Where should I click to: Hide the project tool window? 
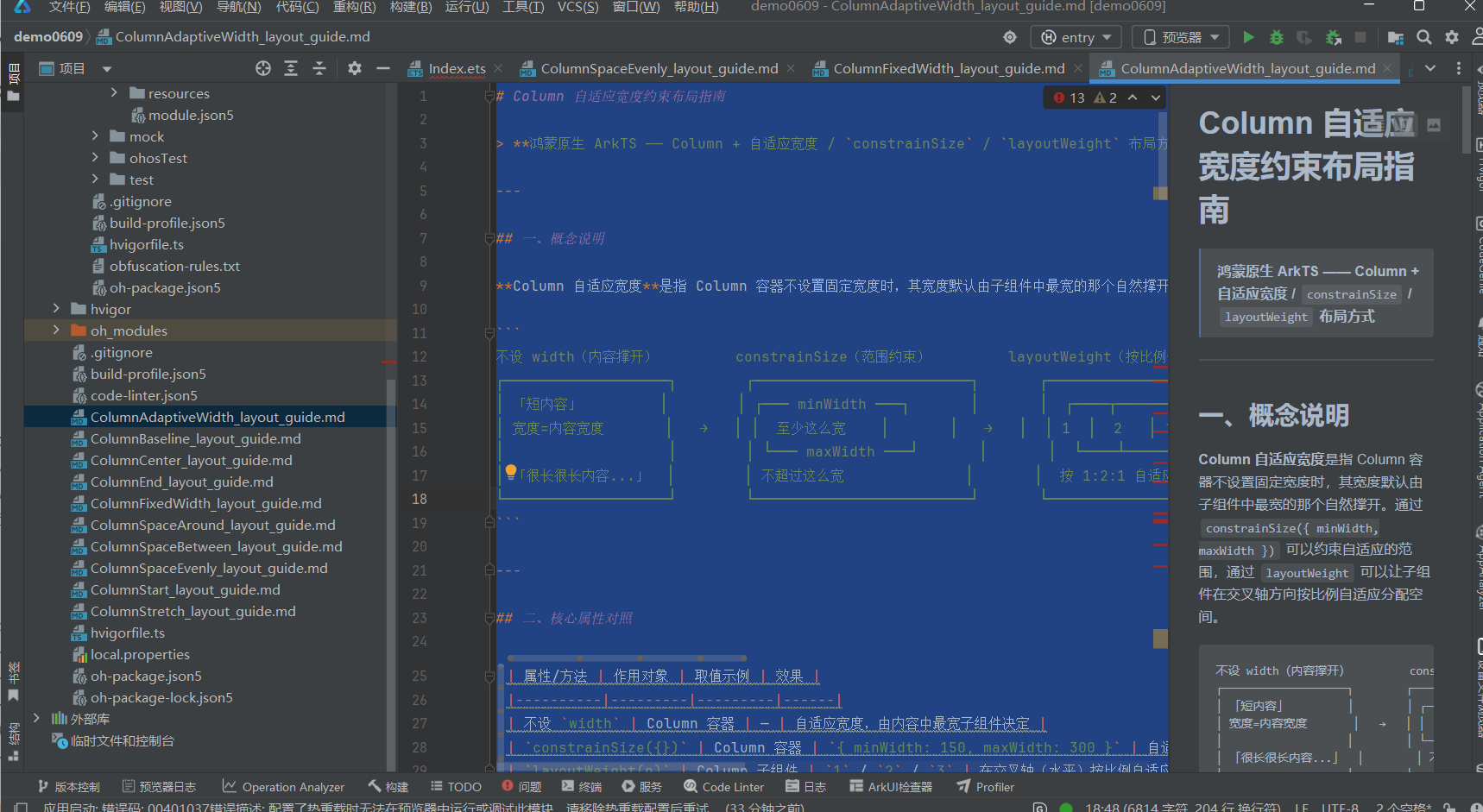tap(383, 68)
